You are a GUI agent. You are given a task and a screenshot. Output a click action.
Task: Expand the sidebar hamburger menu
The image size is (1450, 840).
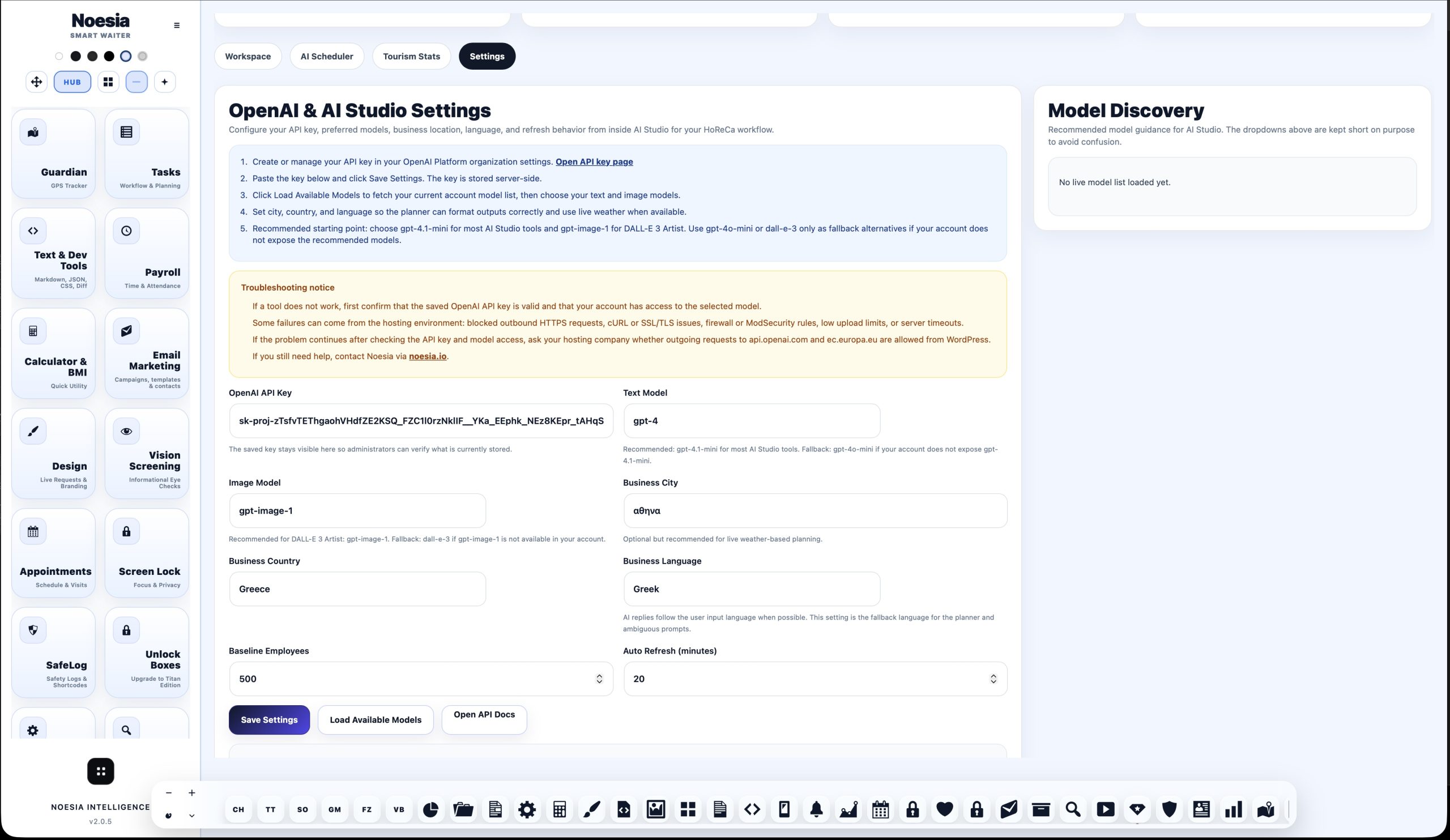177,25
